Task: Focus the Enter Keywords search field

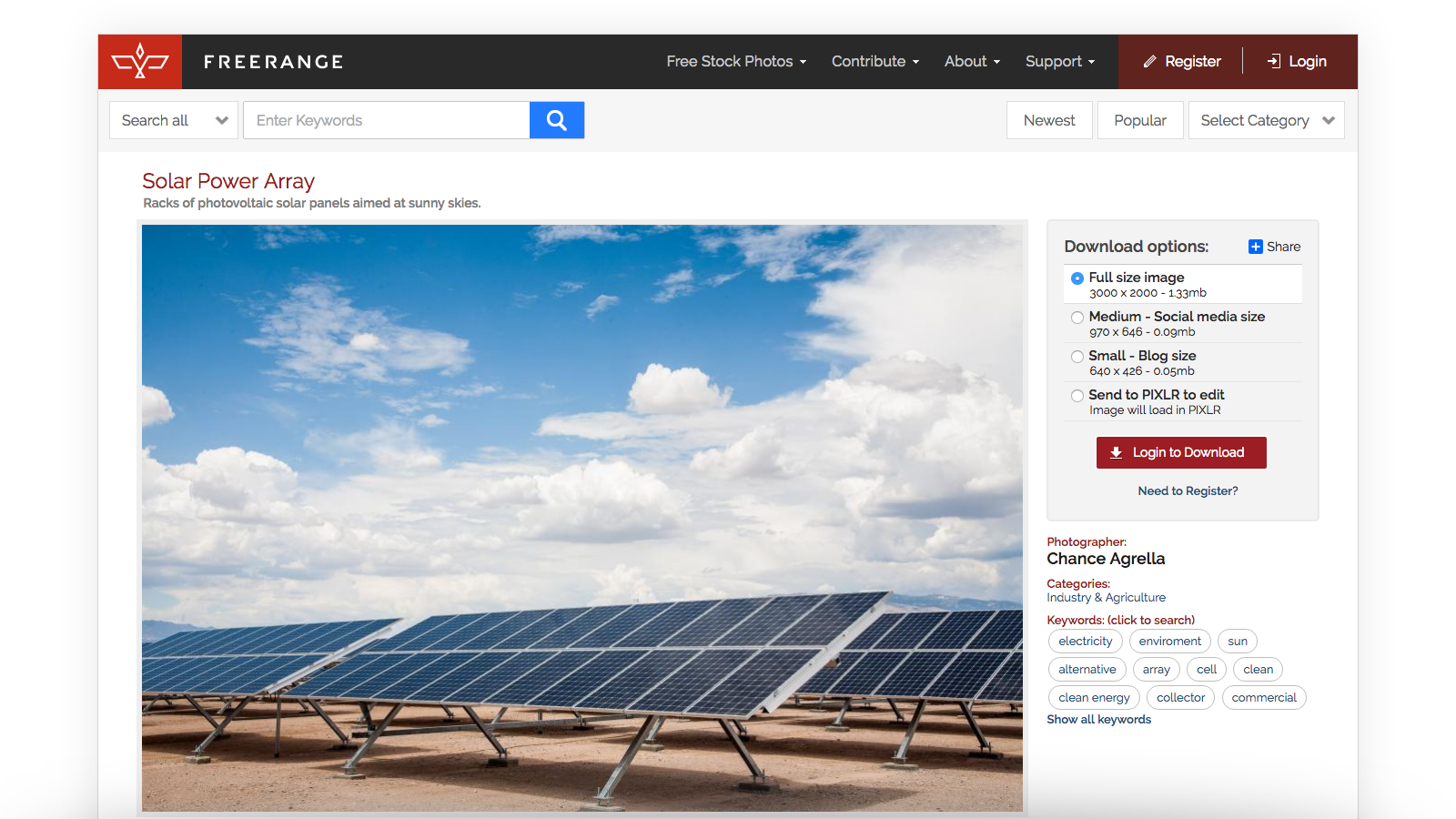Action: coord(387,120)
